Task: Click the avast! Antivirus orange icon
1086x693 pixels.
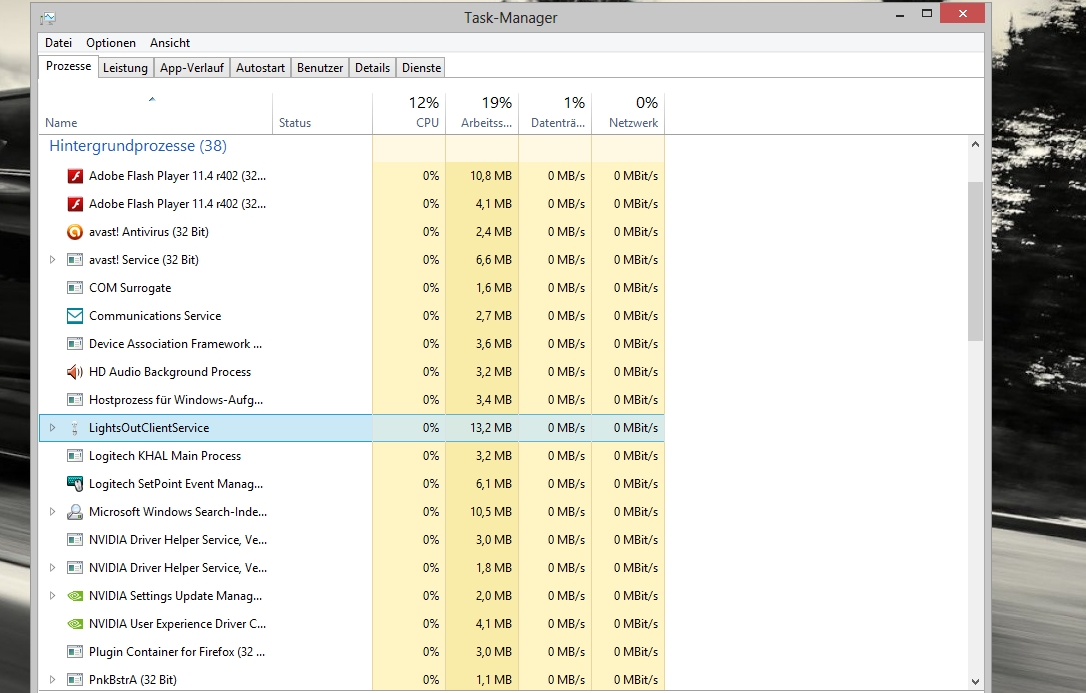Action: click(x=75, y=232)
